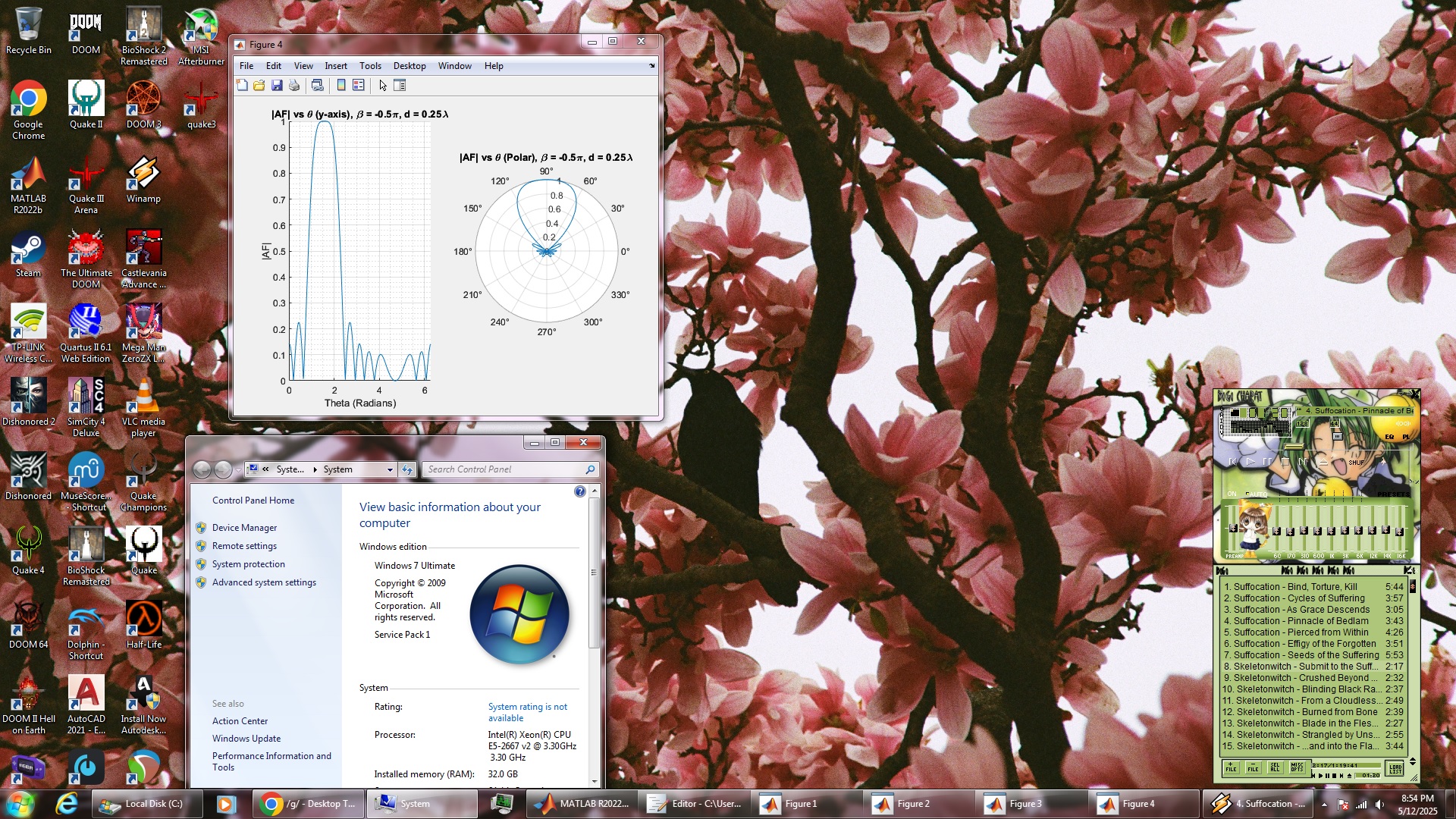Open Internet Explorer from the taskbar
Image resolution: width=1456 pixels, height=819 pixels.
tap(67, 804)
